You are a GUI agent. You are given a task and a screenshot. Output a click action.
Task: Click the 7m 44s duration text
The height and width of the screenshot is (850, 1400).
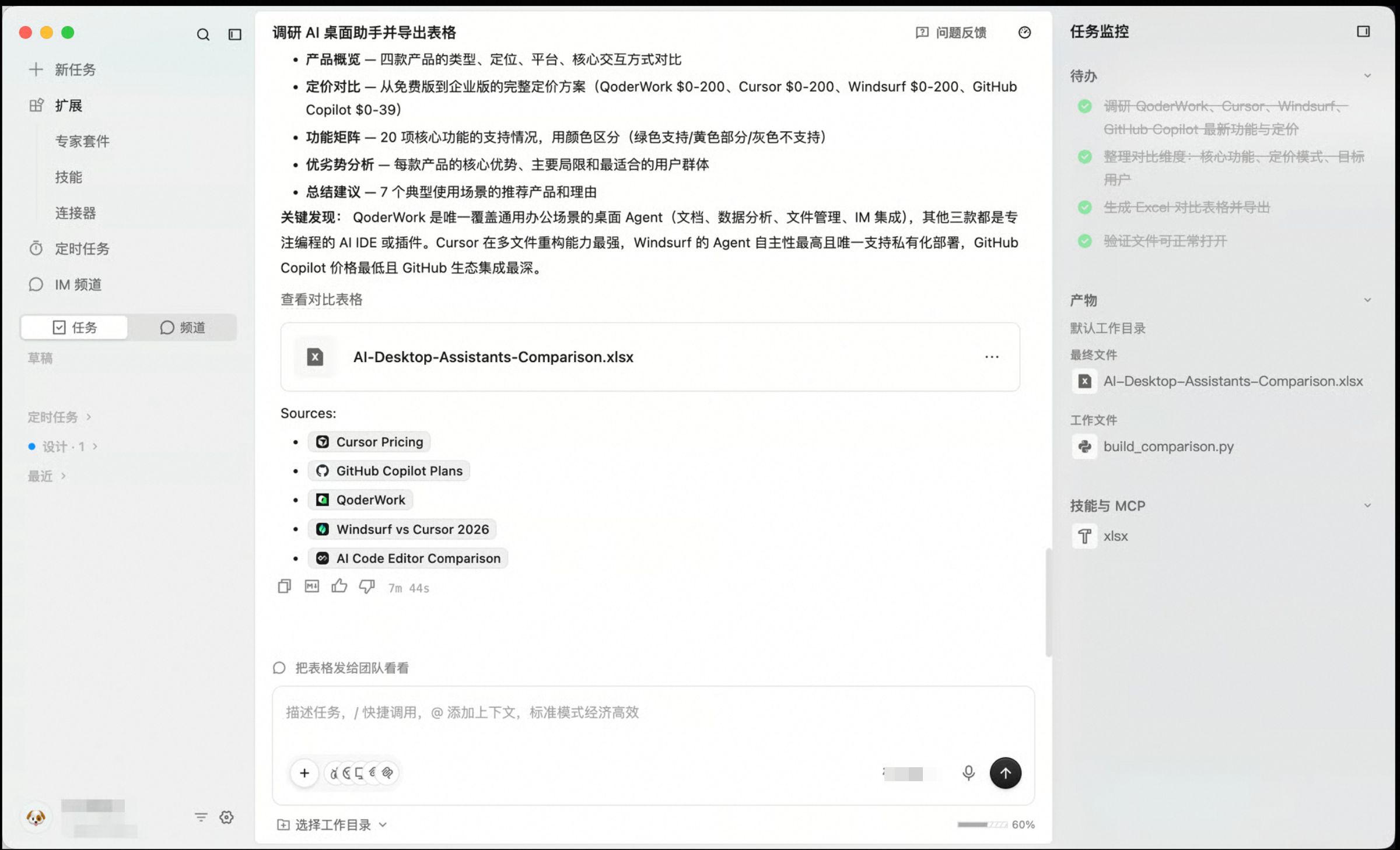click(409, 588)
